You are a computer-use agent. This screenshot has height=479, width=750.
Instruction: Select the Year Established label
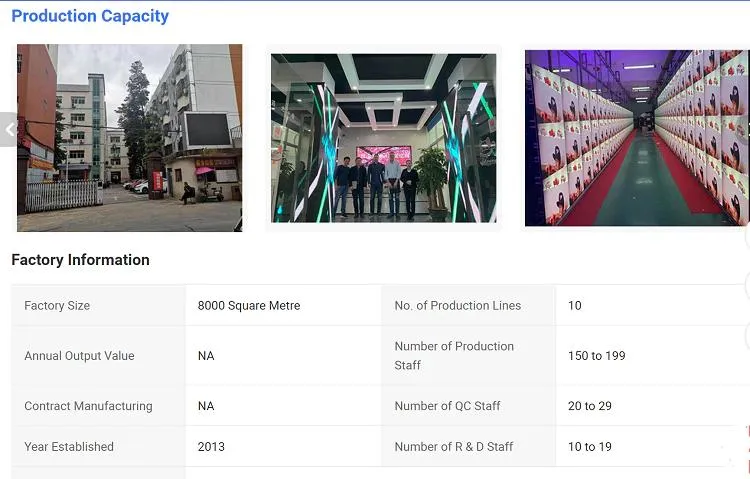pos(69,447)
